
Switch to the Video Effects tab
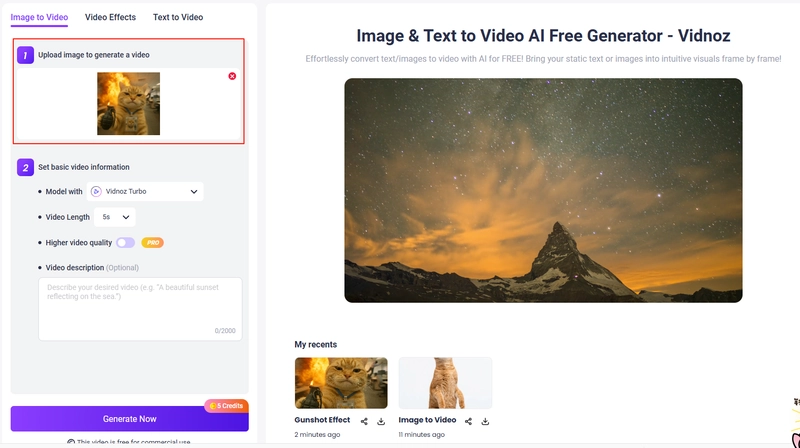tap(110, 17)
